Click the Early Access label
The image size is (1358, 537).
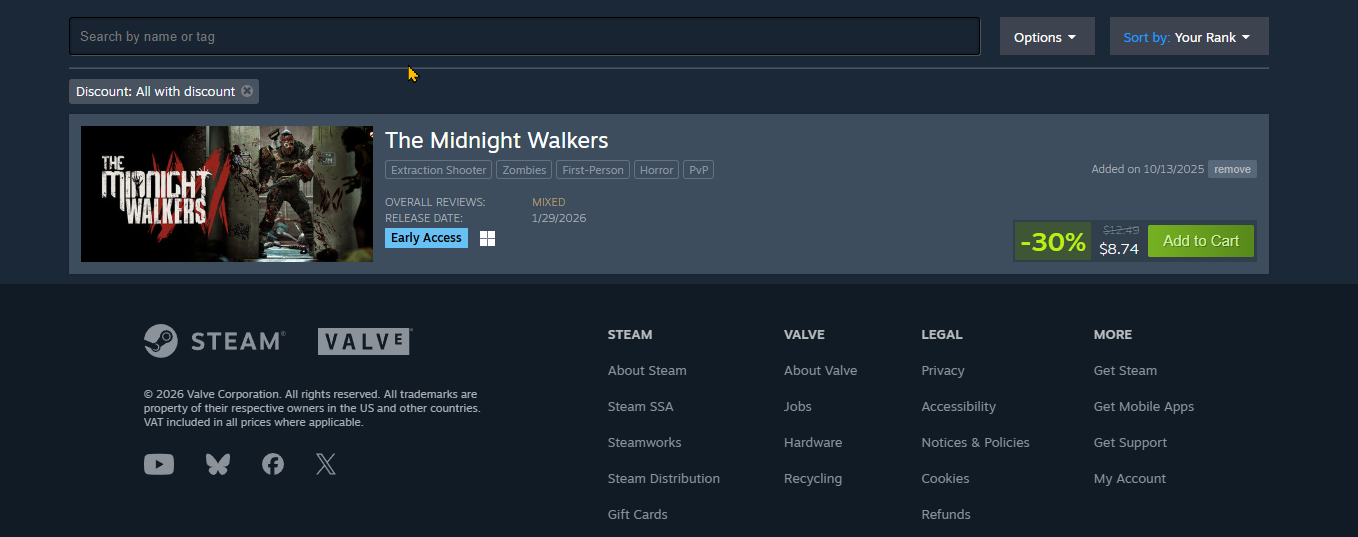(426, 238)
